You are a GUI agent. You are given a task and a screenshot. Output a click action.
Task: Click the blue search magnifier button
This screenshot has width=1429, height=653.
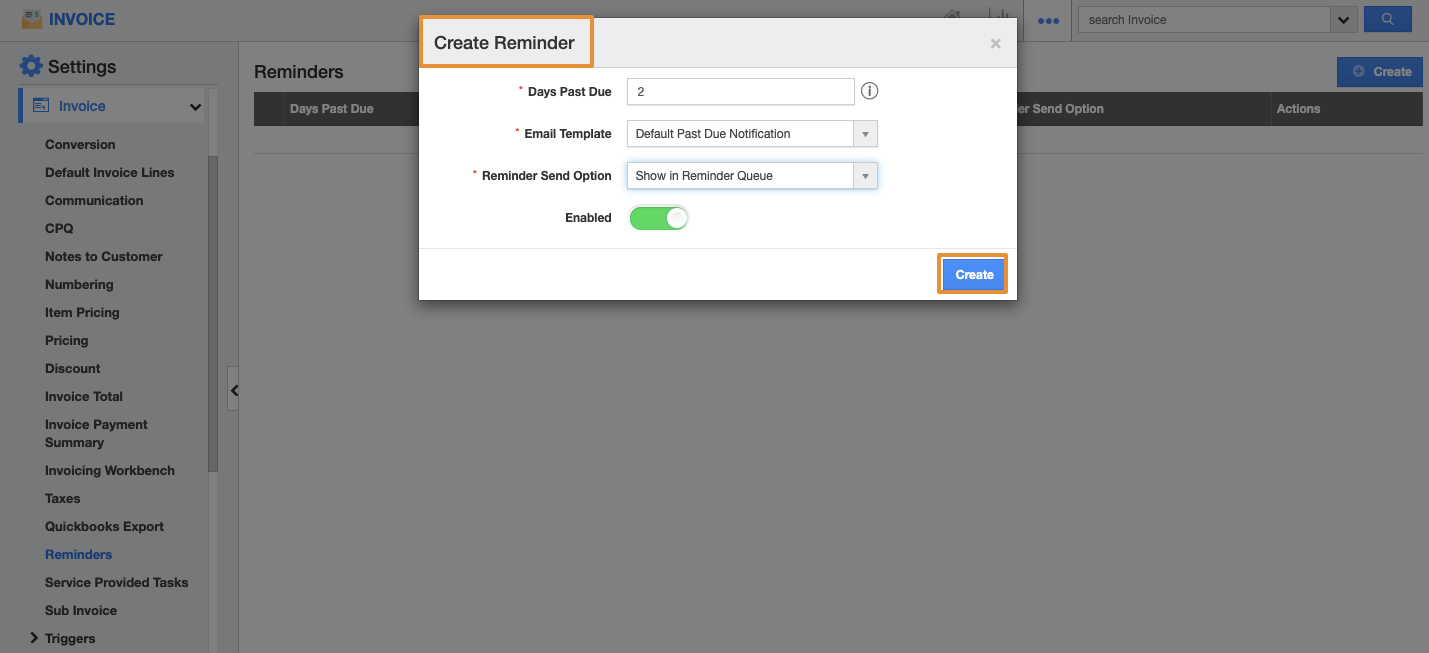[x=1387, y=19]
